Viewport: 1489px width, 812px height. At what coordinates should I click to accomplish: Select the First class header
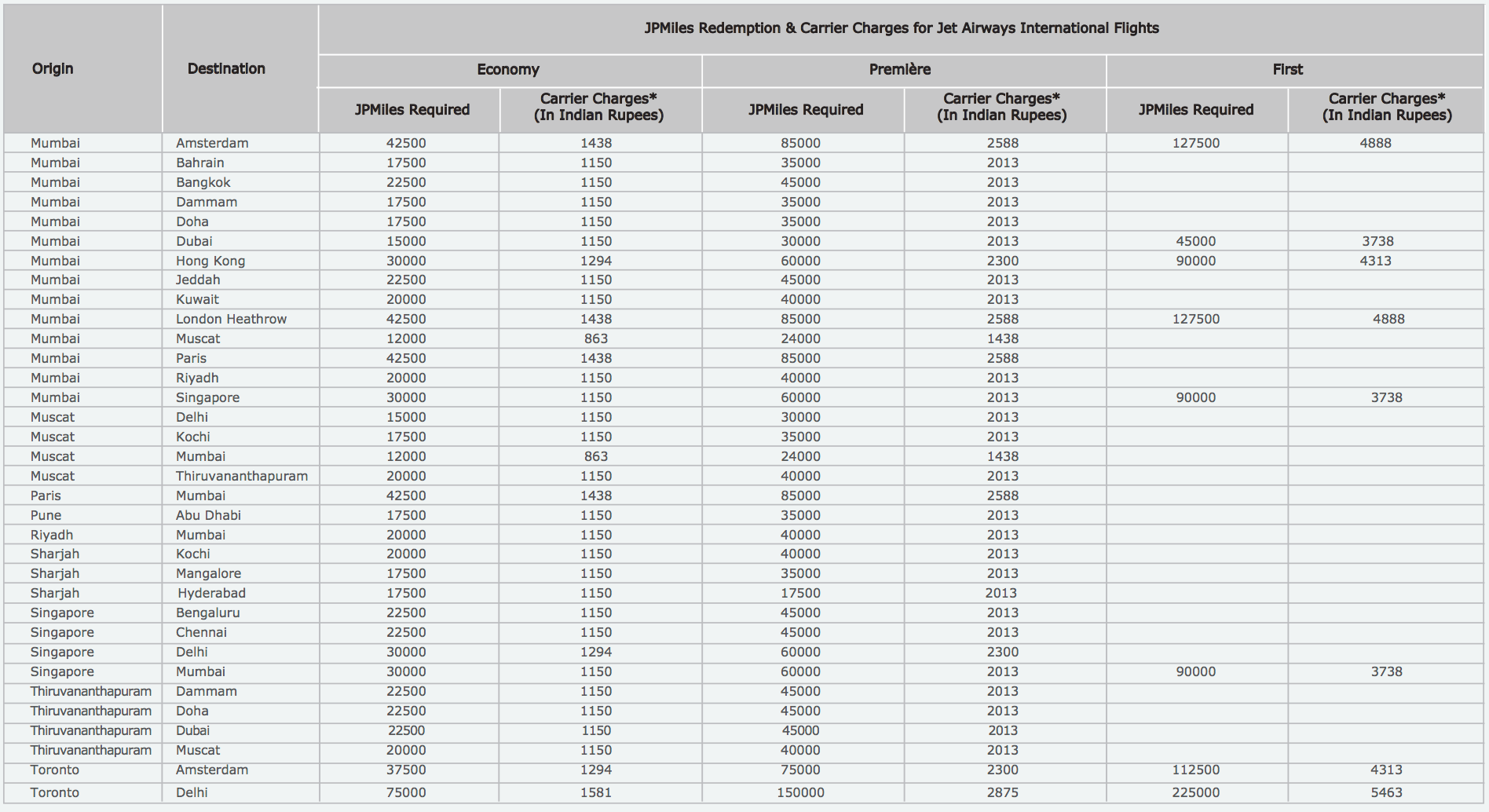click(1287, 69)
